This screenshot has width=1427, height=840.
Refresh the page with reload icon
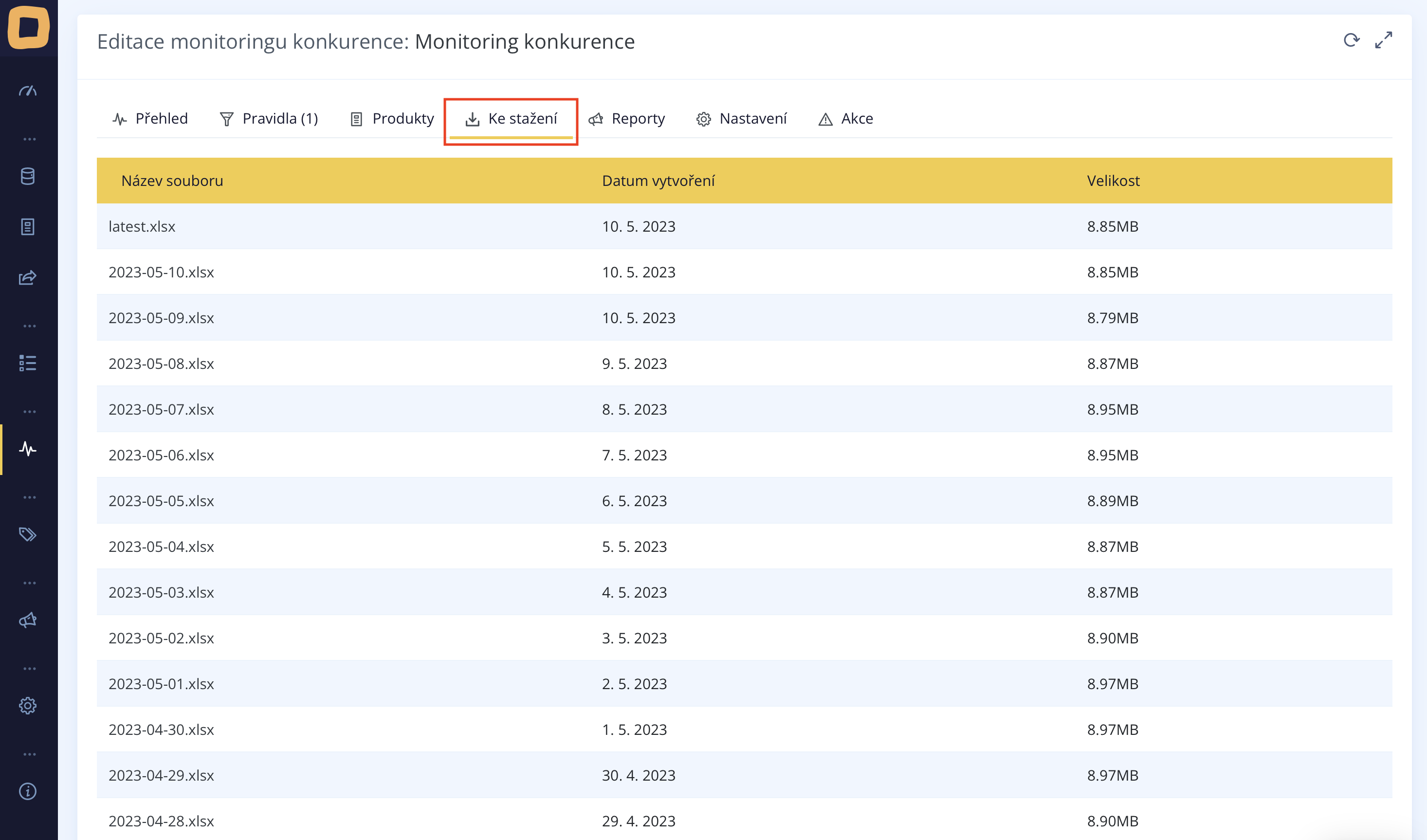[1351, 40]
